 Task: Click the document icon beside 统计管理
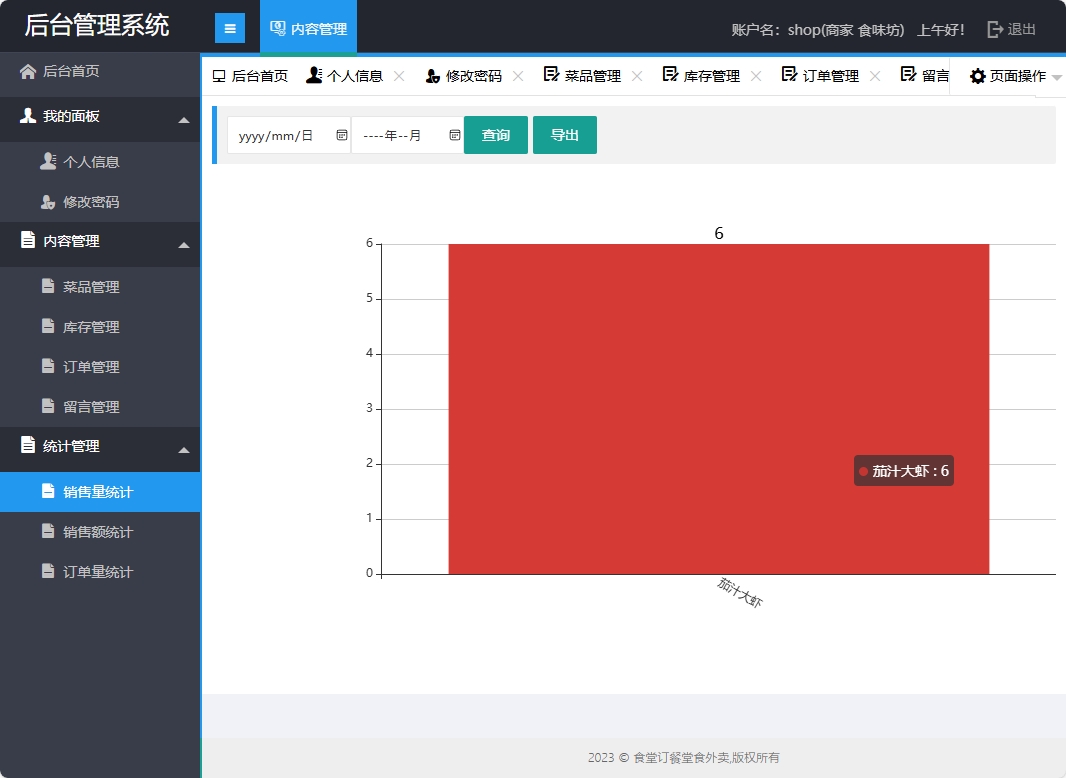(28, 445)
